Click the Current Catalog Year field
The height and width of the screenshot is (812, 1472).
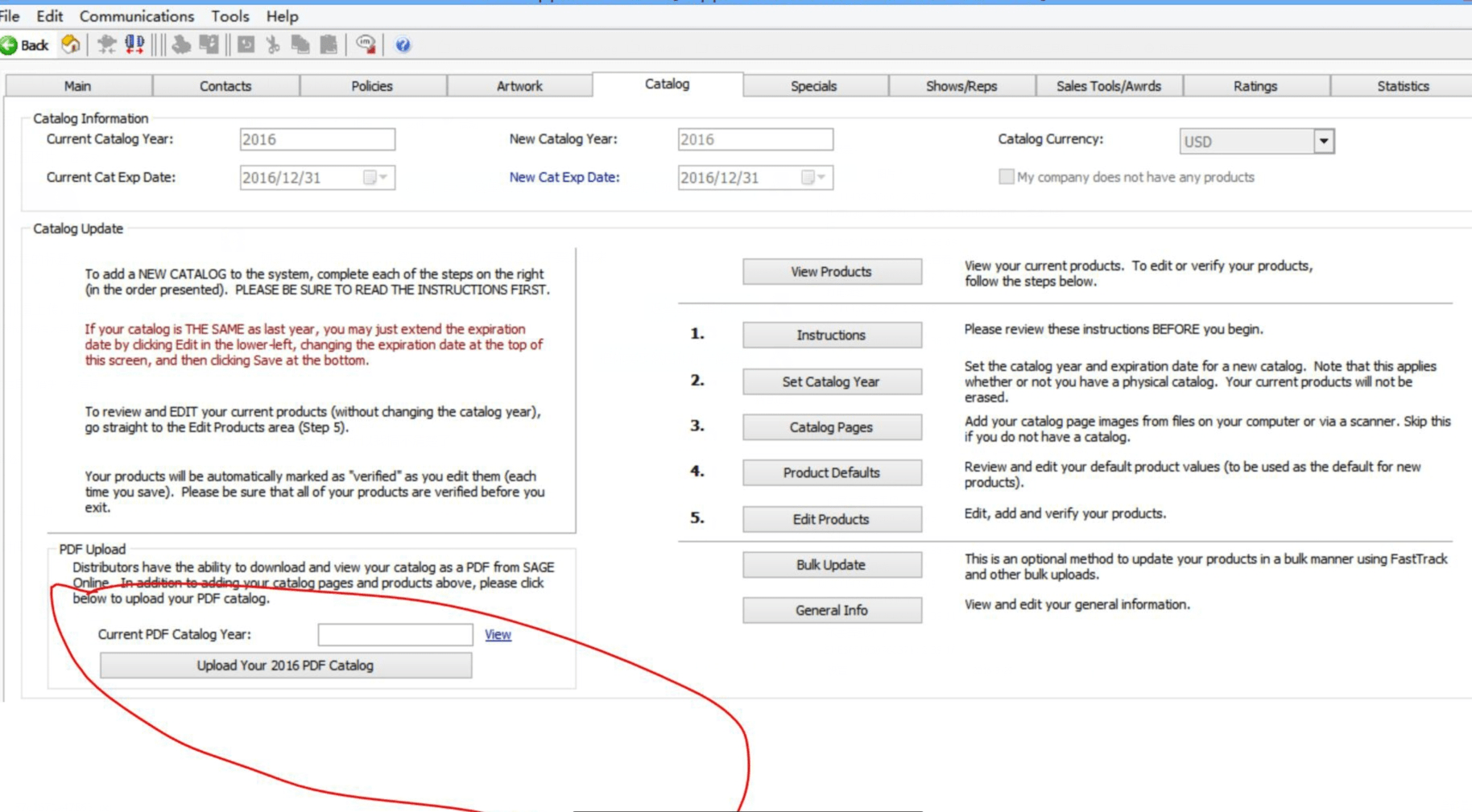[317, 139]
